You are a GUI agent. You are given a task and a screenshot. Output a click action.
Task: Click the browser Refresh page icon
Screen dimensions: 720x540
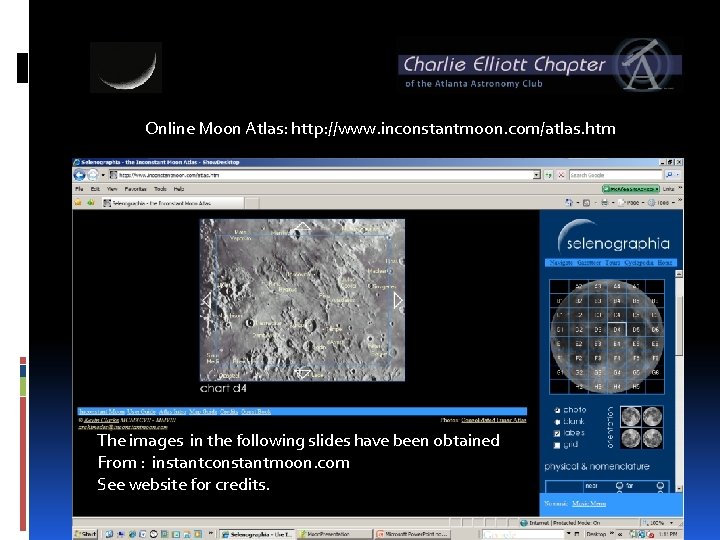pyautogui.click(x=549, y=175)
